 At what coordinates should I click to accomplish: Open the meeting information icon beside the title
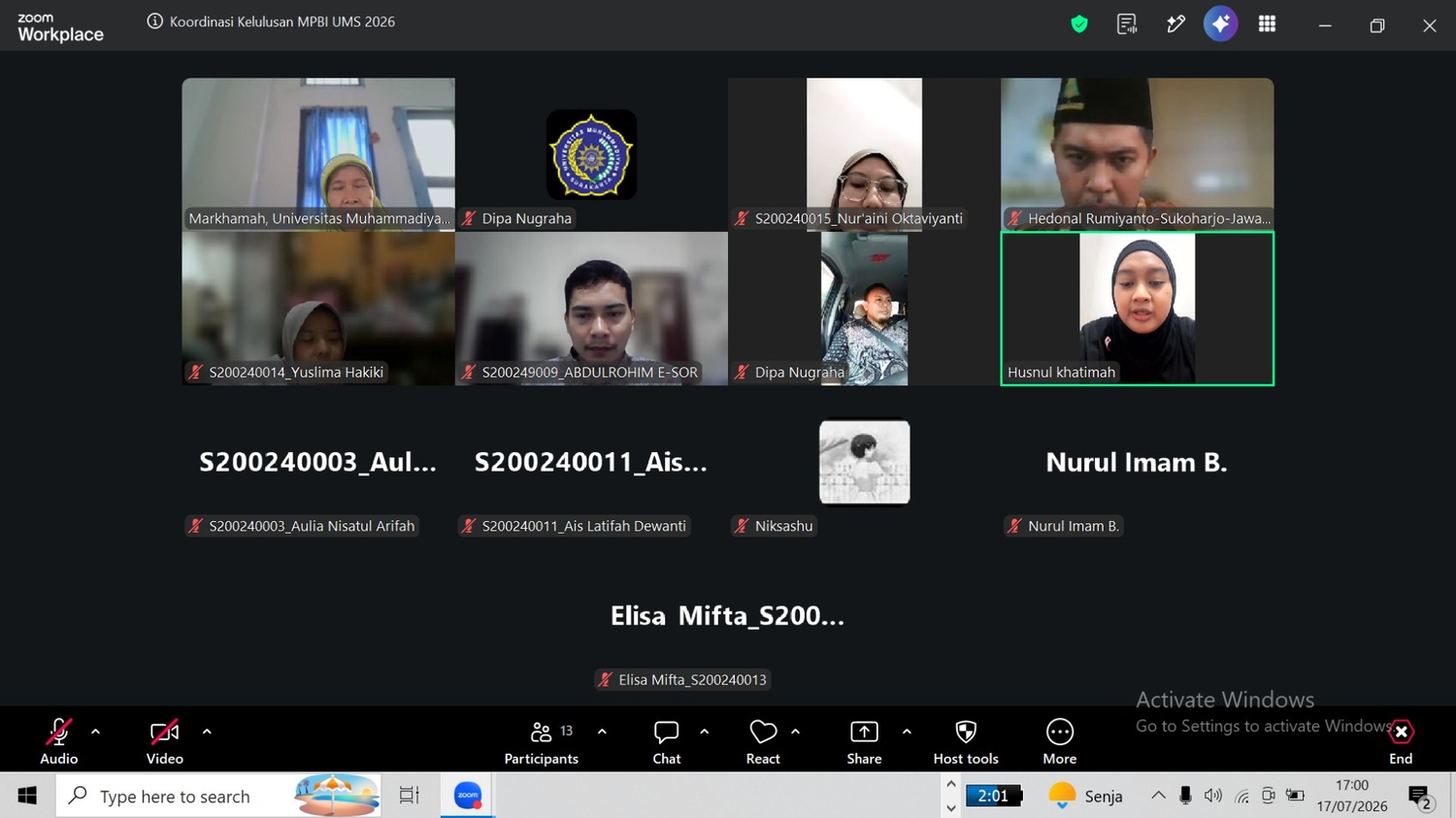click(x=154, y=21)
